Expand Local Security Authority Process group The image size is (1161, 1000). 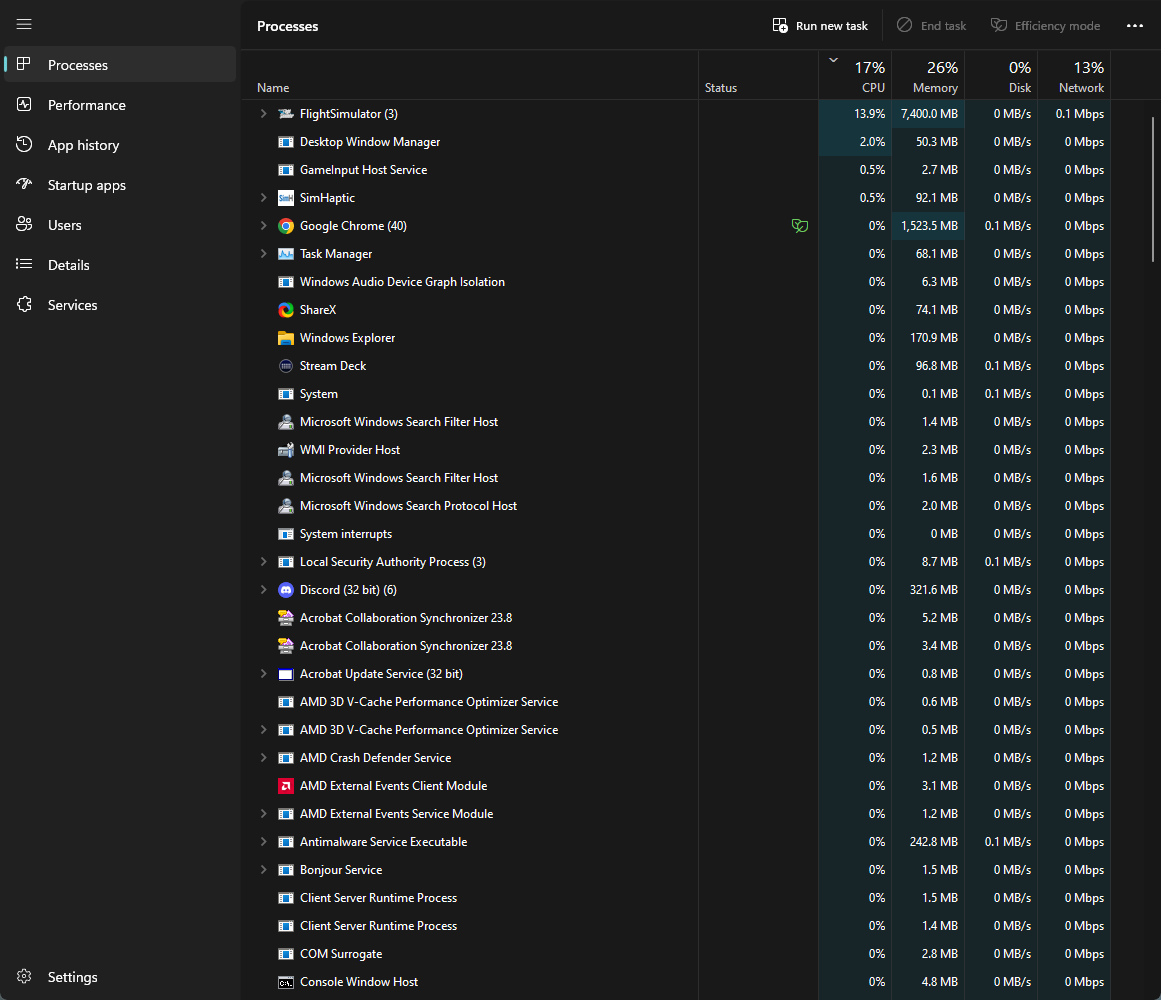pos(263,562)
